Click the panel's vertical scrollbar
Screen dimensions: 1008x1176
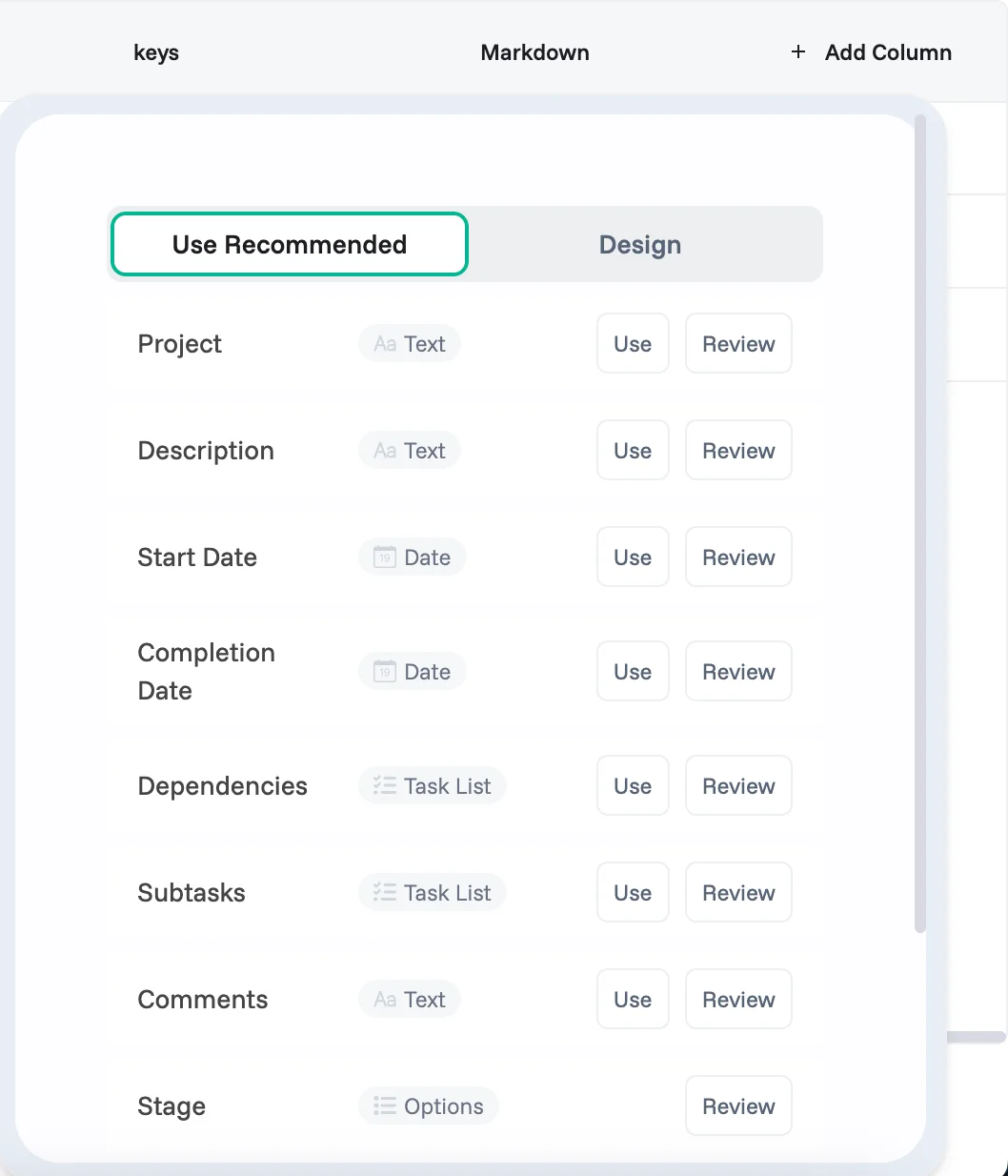click(x=919, y=524)
